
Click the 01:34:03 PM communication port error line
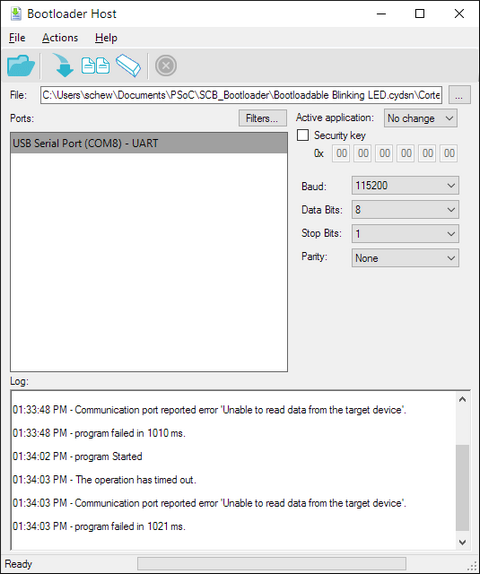click(209, 503)
